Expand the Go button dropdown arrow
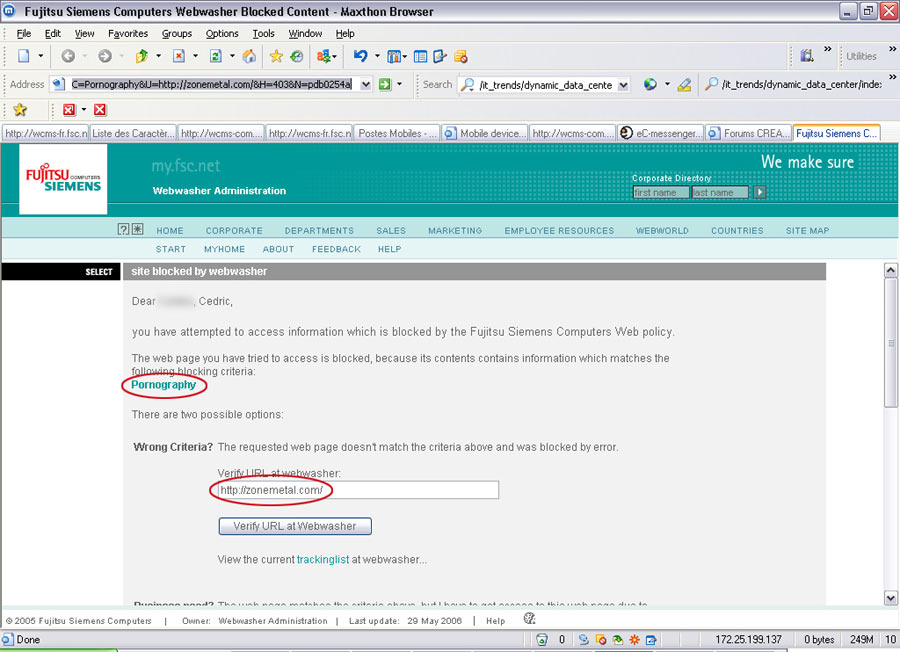The image size is (900, 652). point(399,84)
